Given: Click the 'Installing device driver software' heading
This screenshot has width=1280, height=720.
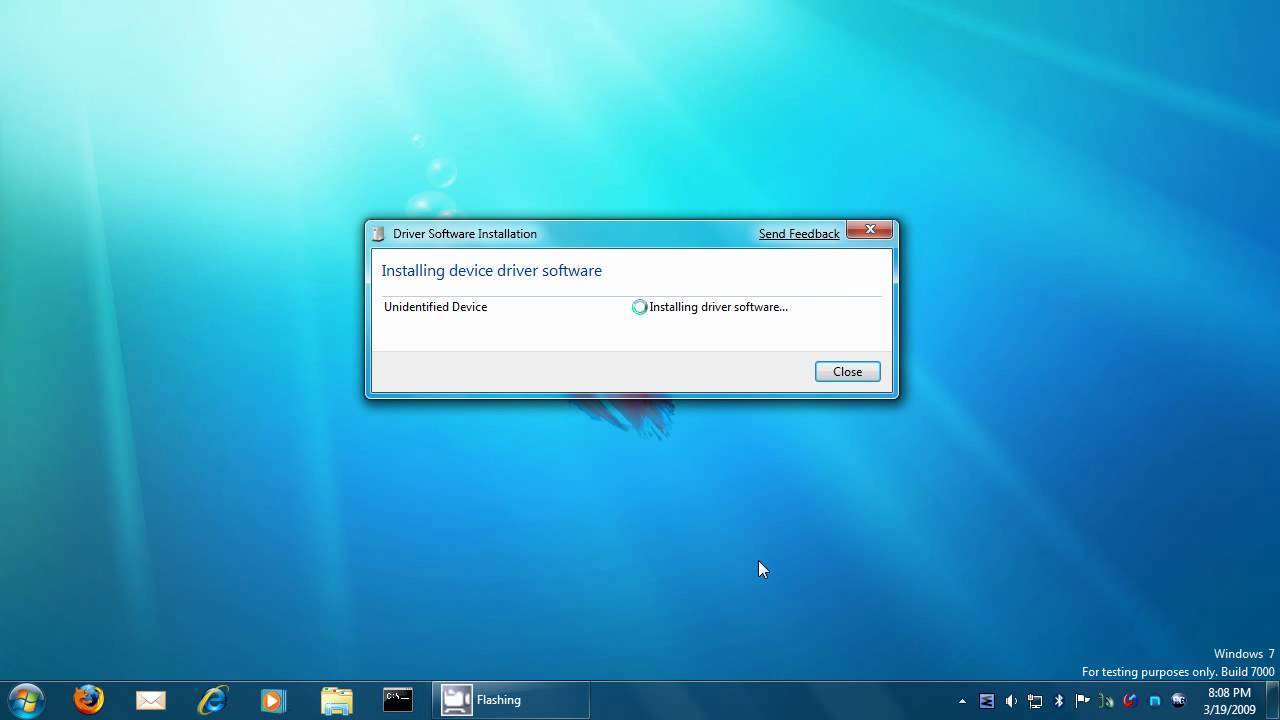Looking at the screenshot, I should pyautogui.click(x=491, y=271).
